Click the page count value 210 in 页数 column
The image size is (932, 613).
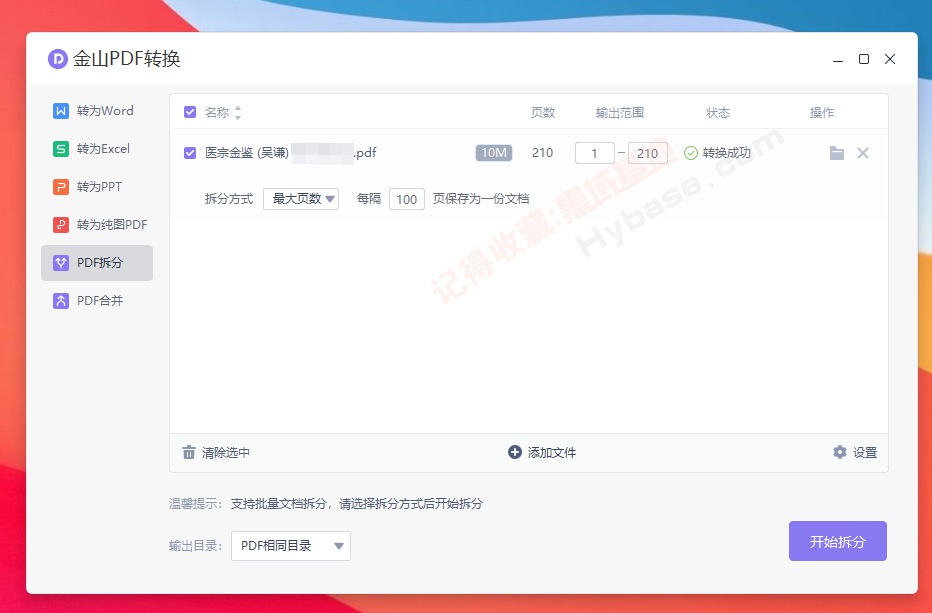point(543,153)
